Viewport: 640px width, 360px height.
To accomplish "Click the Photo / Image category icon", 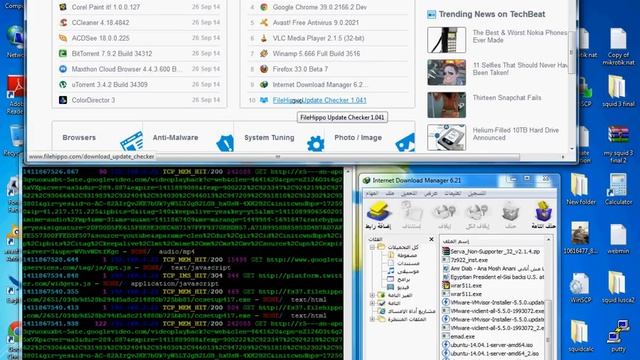I will point(405,143).
